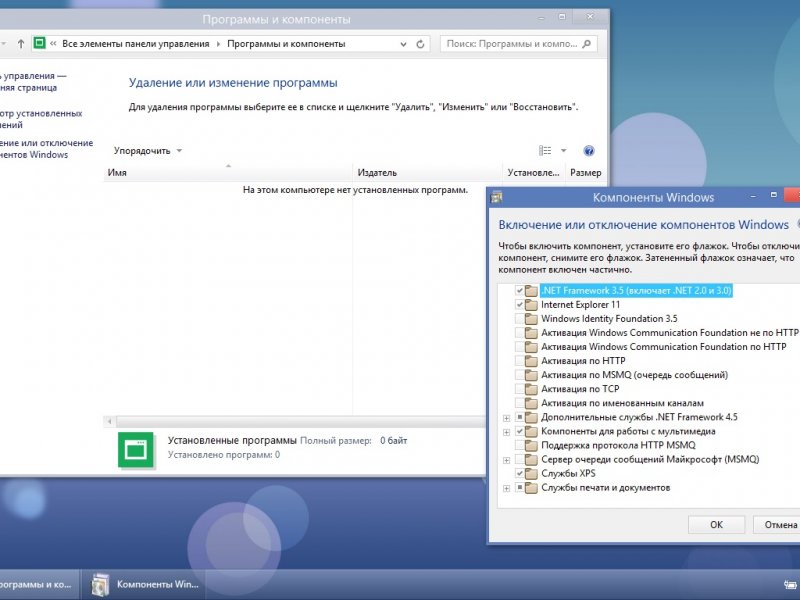Click the folder icon beside Активация по TCP
Screen dimensions: 800x600
click(x=532, y=389)
